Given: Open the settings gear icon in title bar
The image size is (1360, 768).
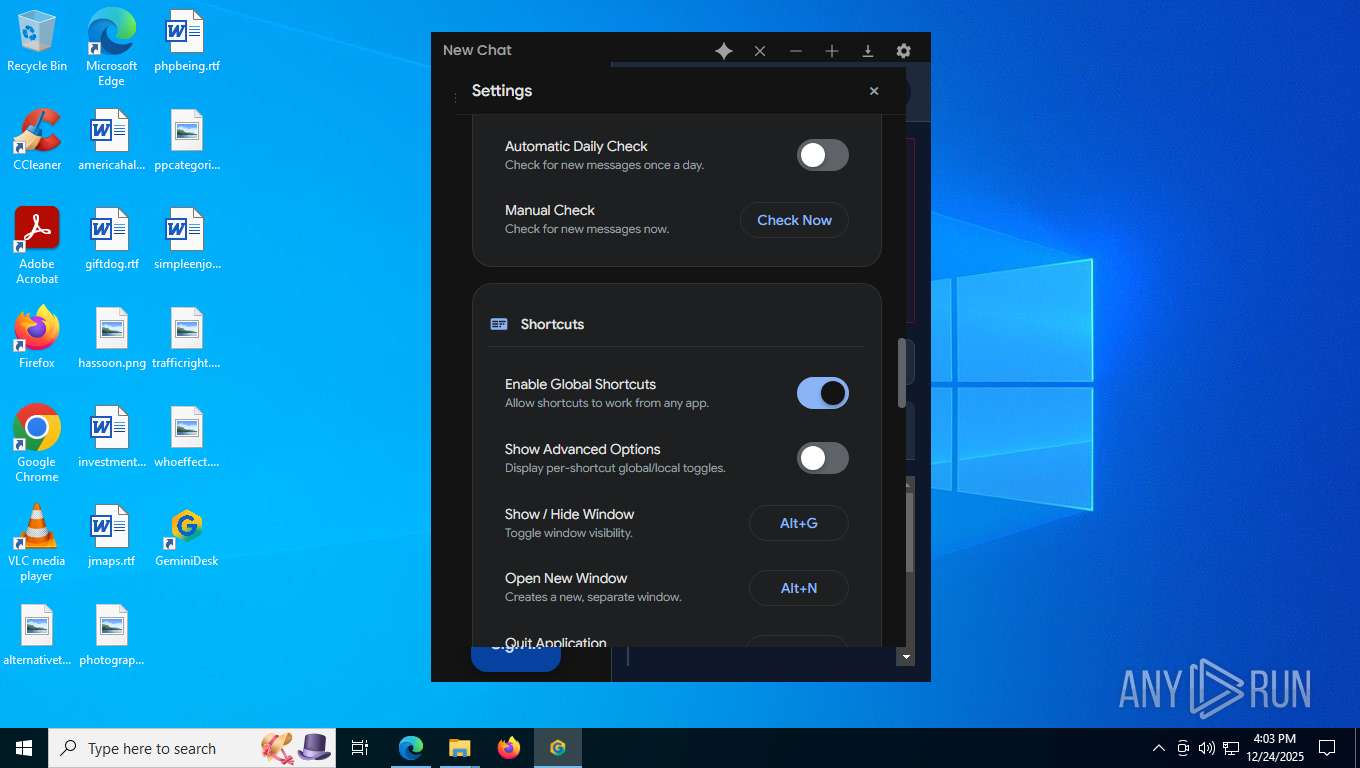Looking at the screenshot, I should pos(904,51).
